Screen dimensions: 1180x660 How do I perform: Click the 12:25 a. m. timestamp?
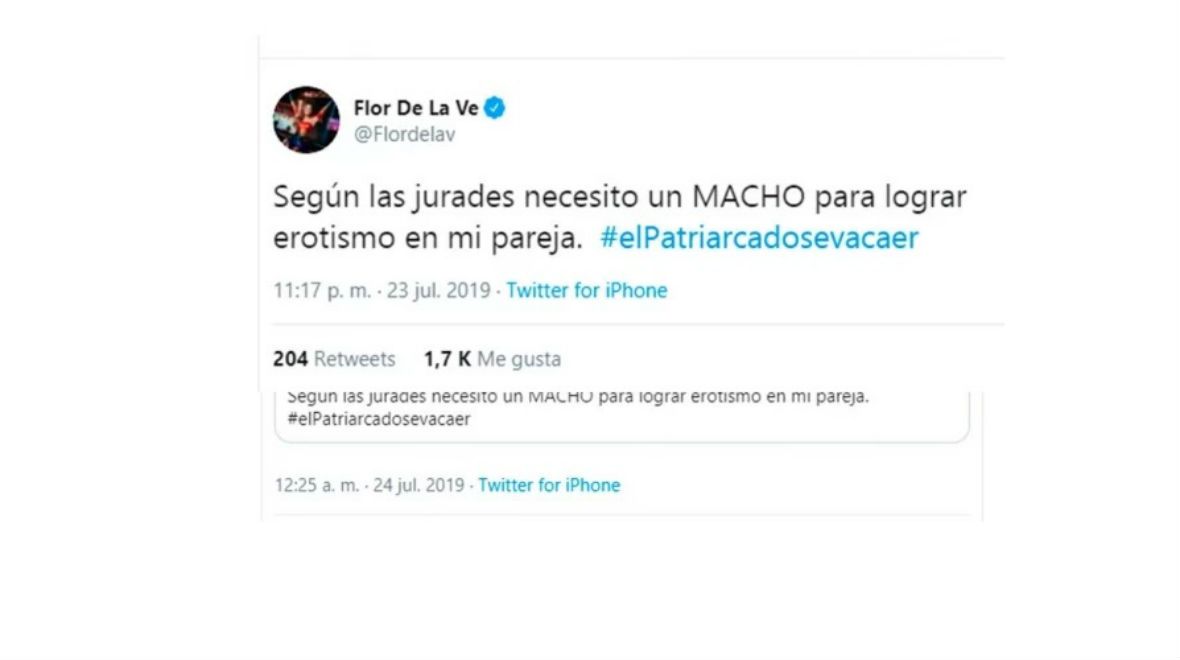pyautogui.click(x=317, y=485)
